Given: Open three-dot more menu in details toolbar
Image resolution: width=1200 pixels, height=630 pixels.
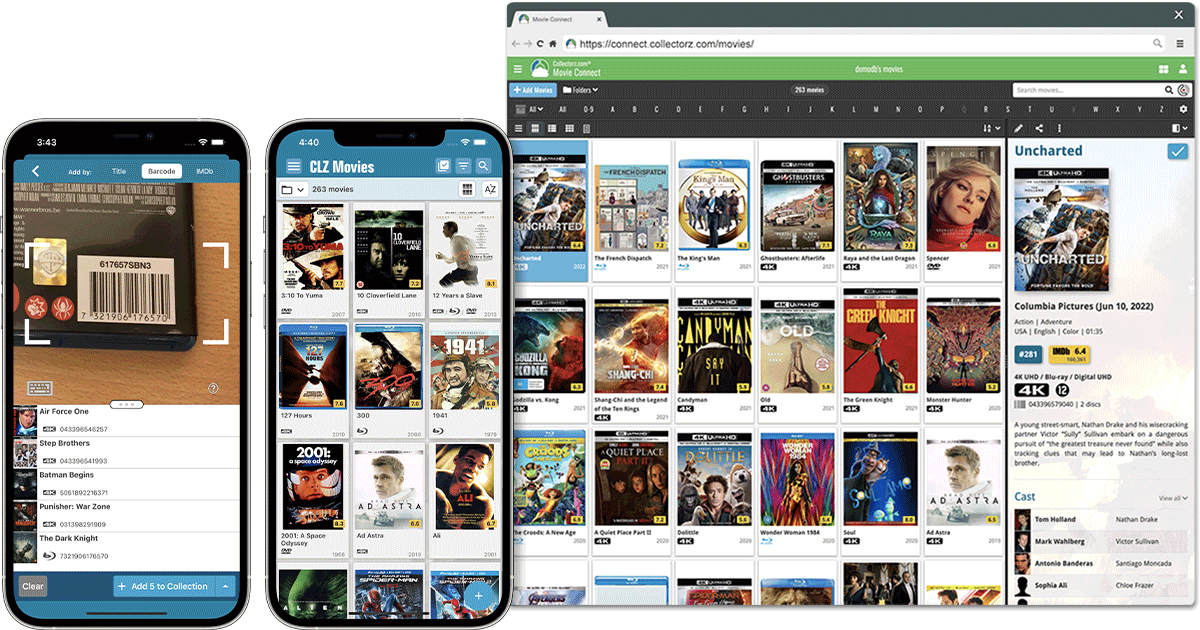Looking at the screenshot, I should (x=1058, y=128).
